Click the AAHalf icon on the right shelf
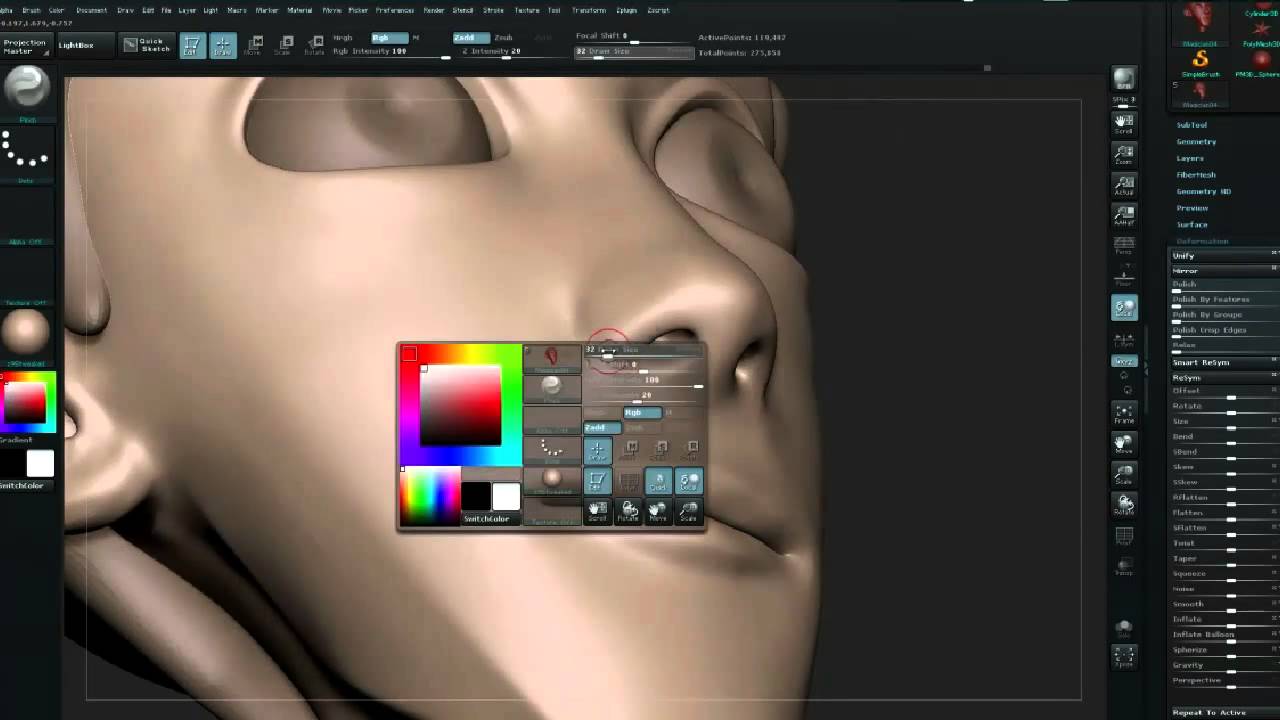The width and height of the screenshot is (1280, 720). [x=1124, y=215]
